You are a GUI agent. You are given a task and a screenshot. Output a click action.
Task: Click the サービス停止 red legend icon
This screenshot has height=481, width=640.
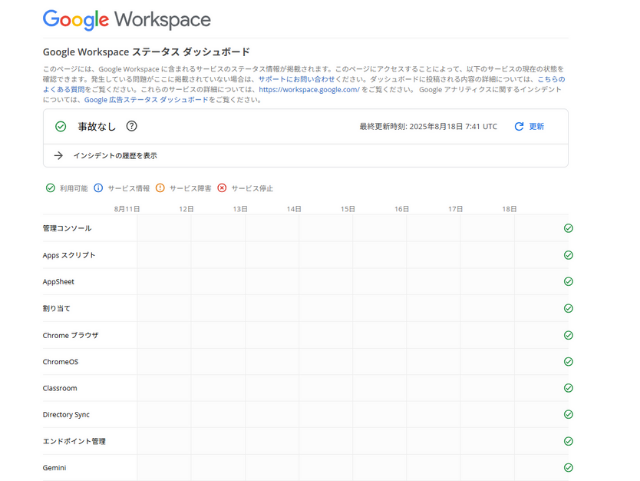[x=222, y=188]
